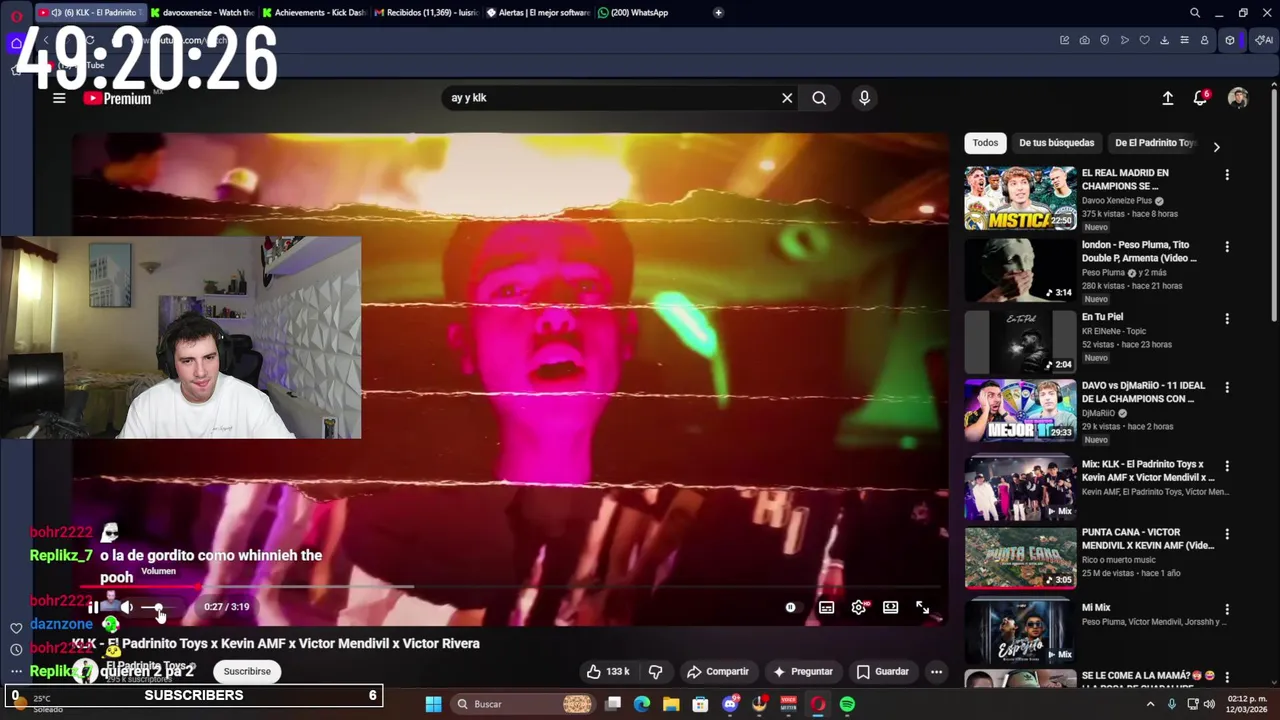
Task: Seek on the red video progress bar
Action: point(508,586)
